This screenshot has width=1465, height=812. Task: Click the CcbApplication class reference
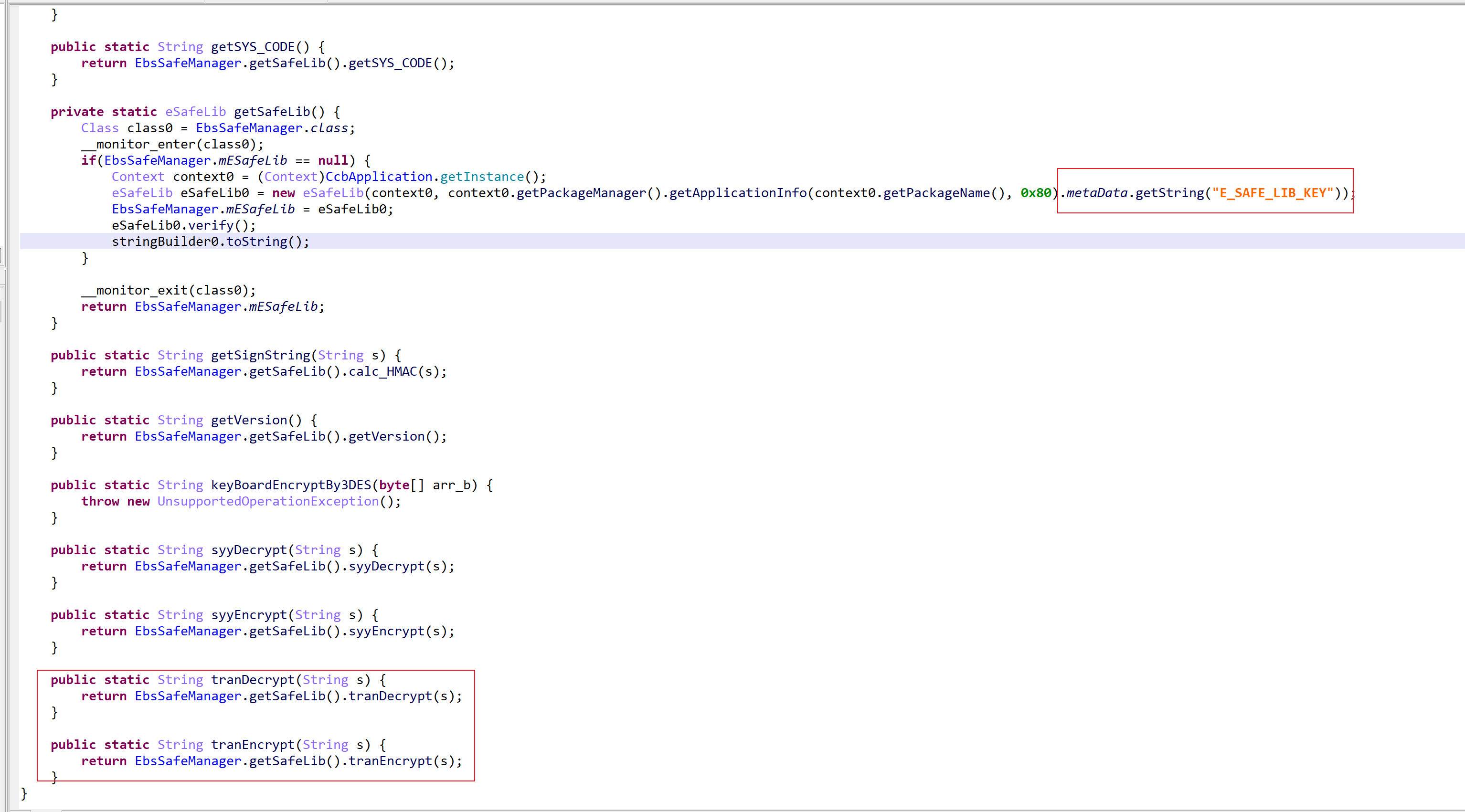[x=378, y=177]
